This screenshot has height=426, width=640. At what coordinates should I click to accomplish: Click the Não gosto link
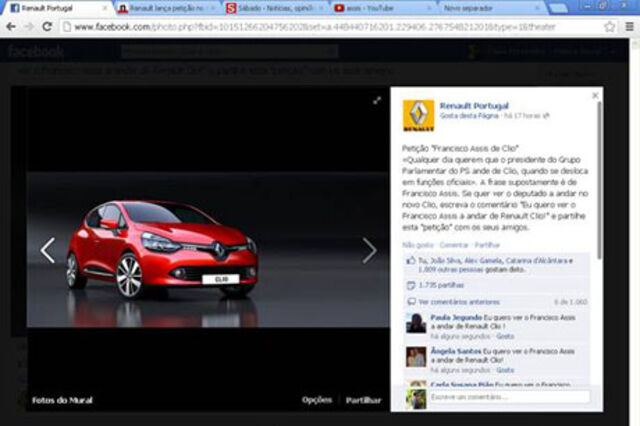point(418,245)
